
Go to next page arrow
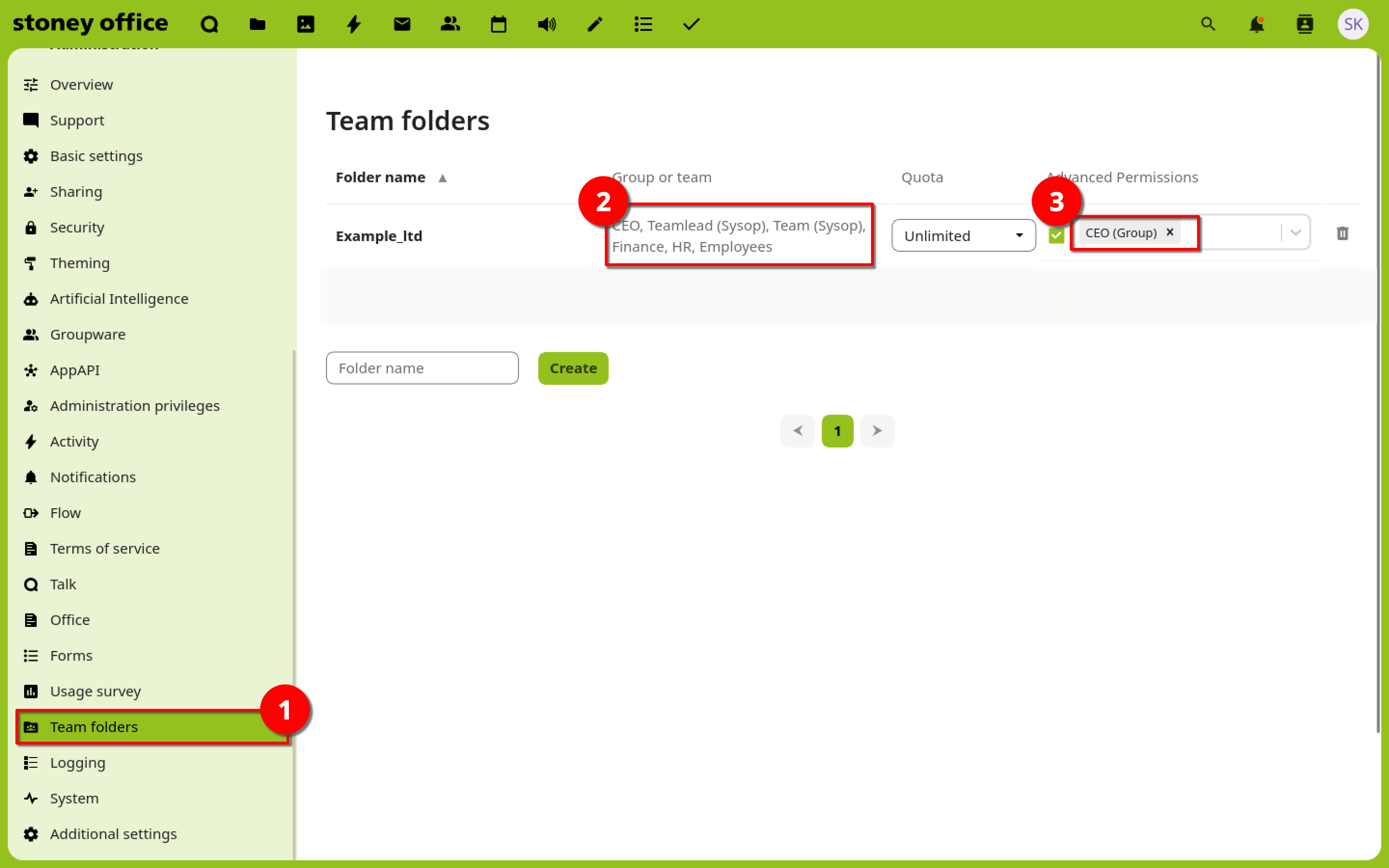coord(877,431)
